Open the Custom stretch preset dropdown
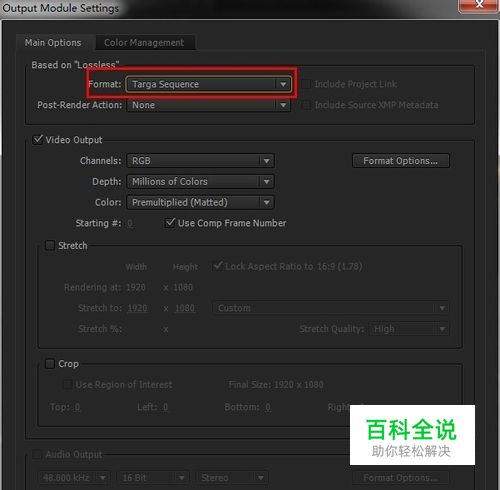The height and width of the screenshot is (490, 500). [331, 308]
